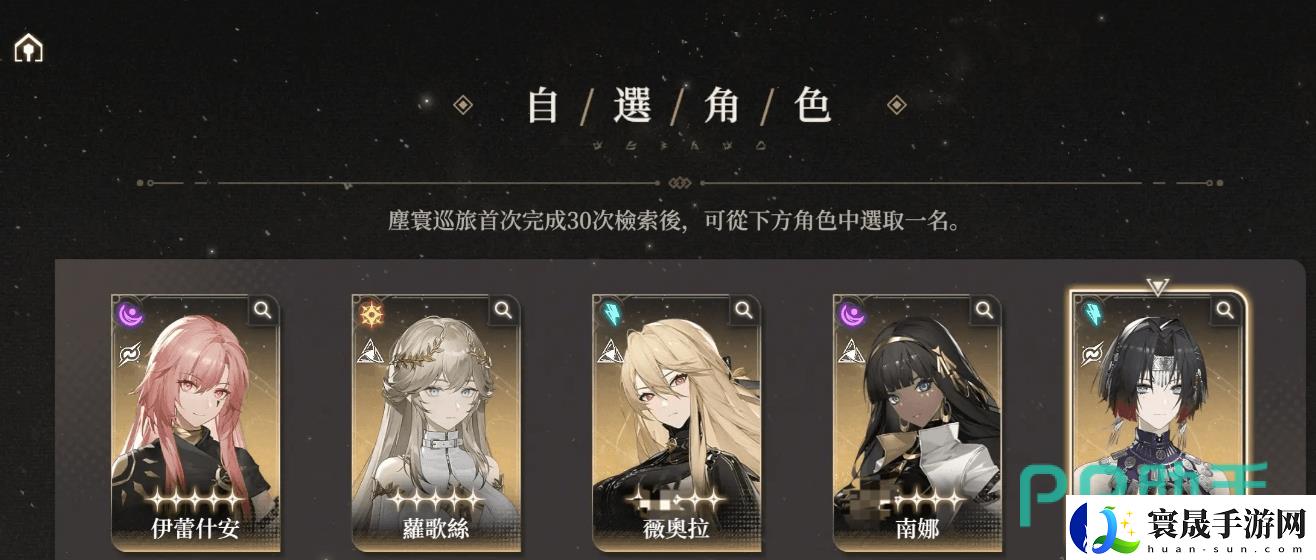This screenshot has height=560, width=1316.
Task: Click triangle class icon on 南娜 card
Action: coord(850,351)
